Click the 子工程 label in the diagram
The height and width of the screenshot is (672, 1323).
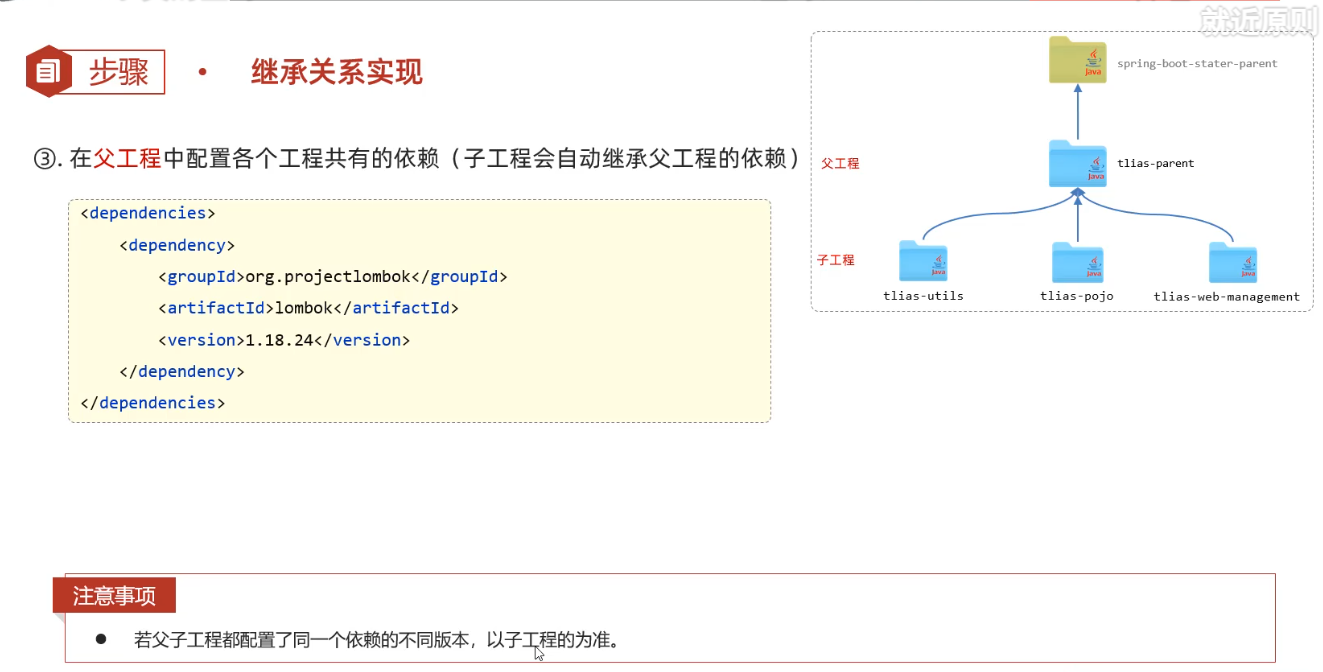(x=836, y=260)
